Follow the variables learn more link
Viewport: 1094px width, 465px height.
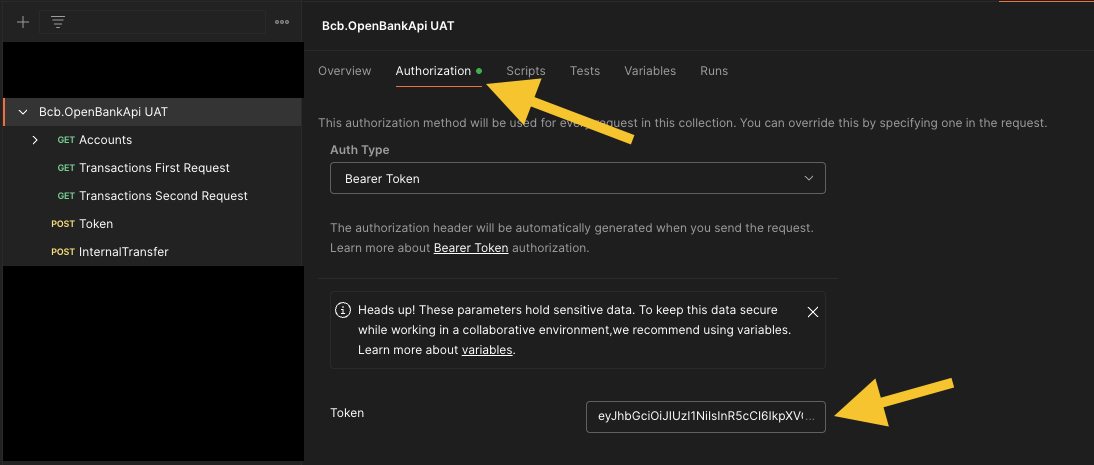point(487,350)
